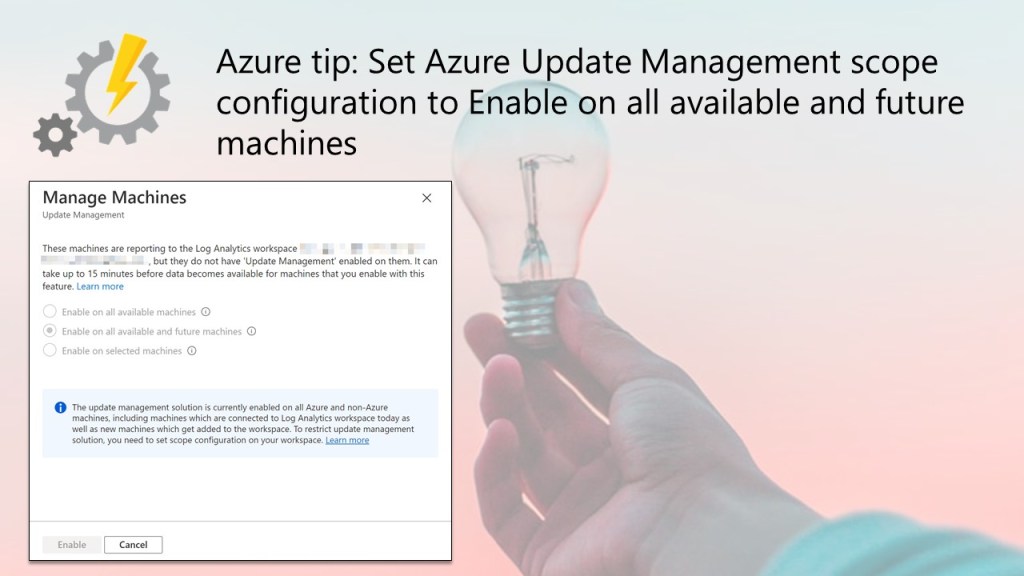
Task: Pick the 'Enable on selected machines' option
Action: [x=50, y=351]
